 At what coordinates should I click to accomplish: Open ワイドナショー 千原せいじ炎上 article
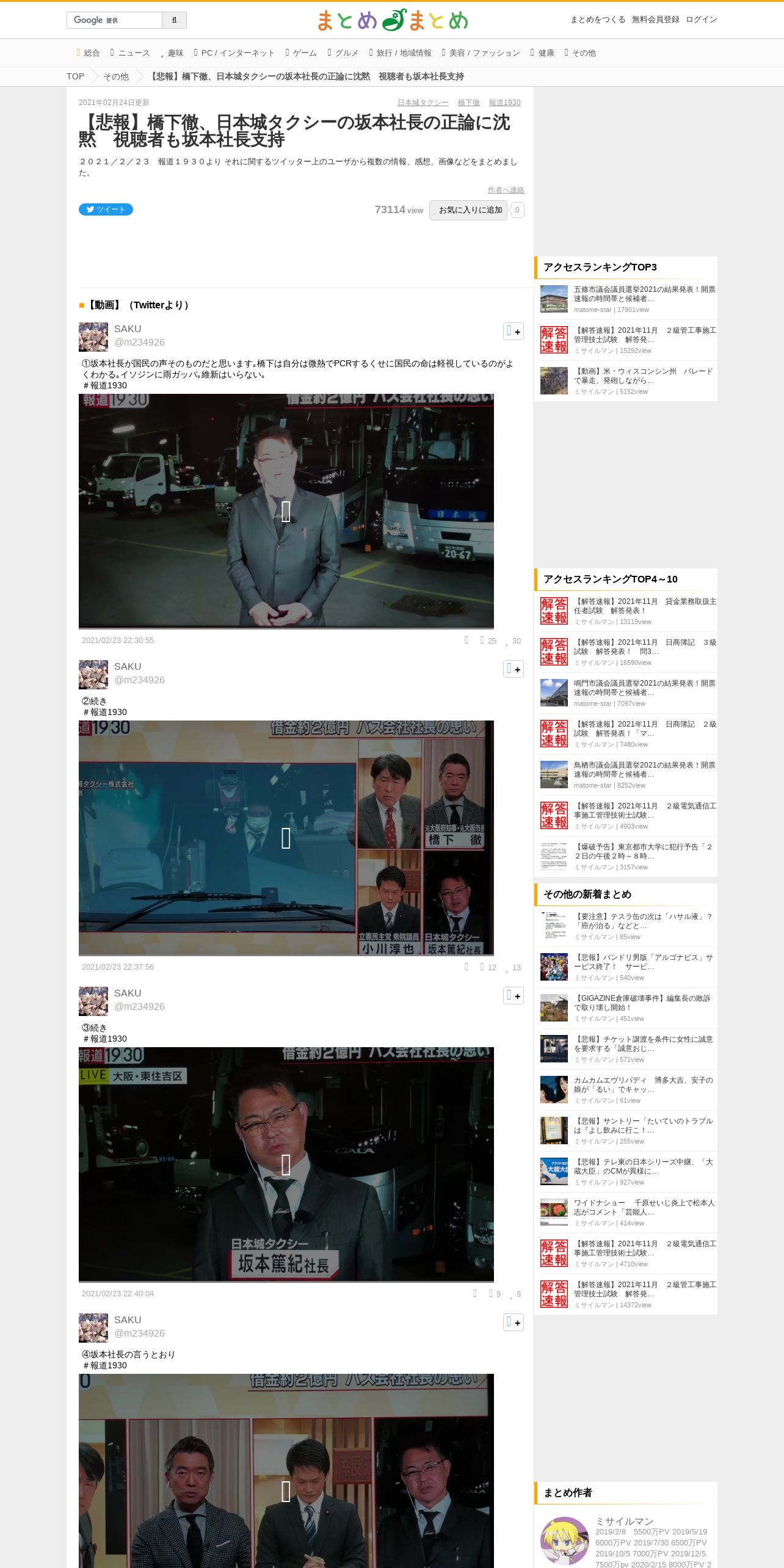pos(644,1208)
